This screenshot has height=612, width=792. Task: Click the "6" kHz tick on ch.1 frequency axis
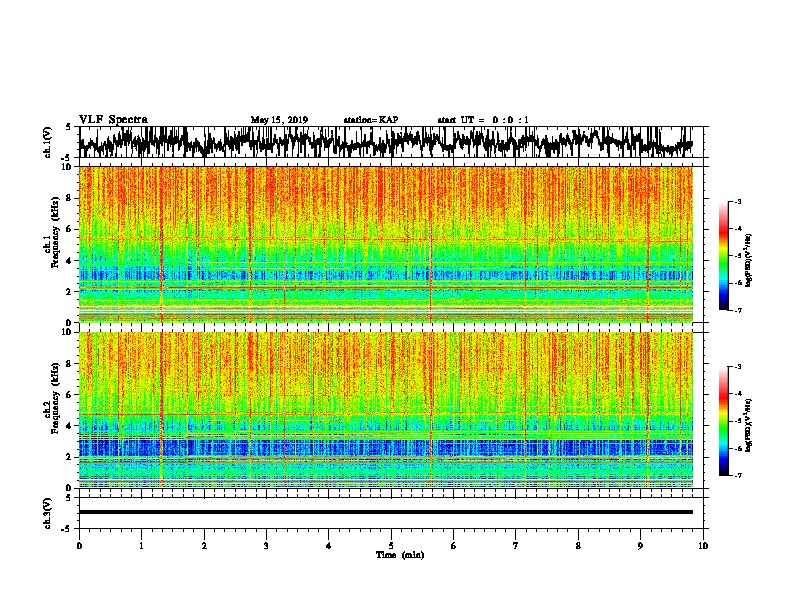click(x=70, y=230)
